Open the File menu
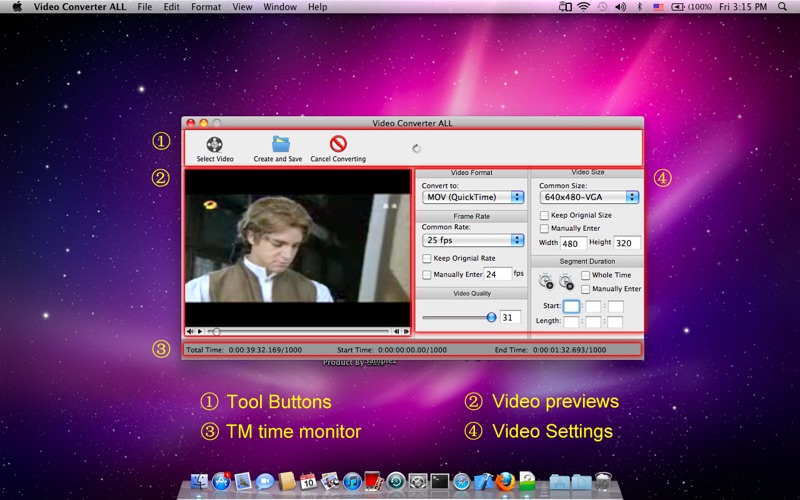The image size is (800, 500). [144, 7]
